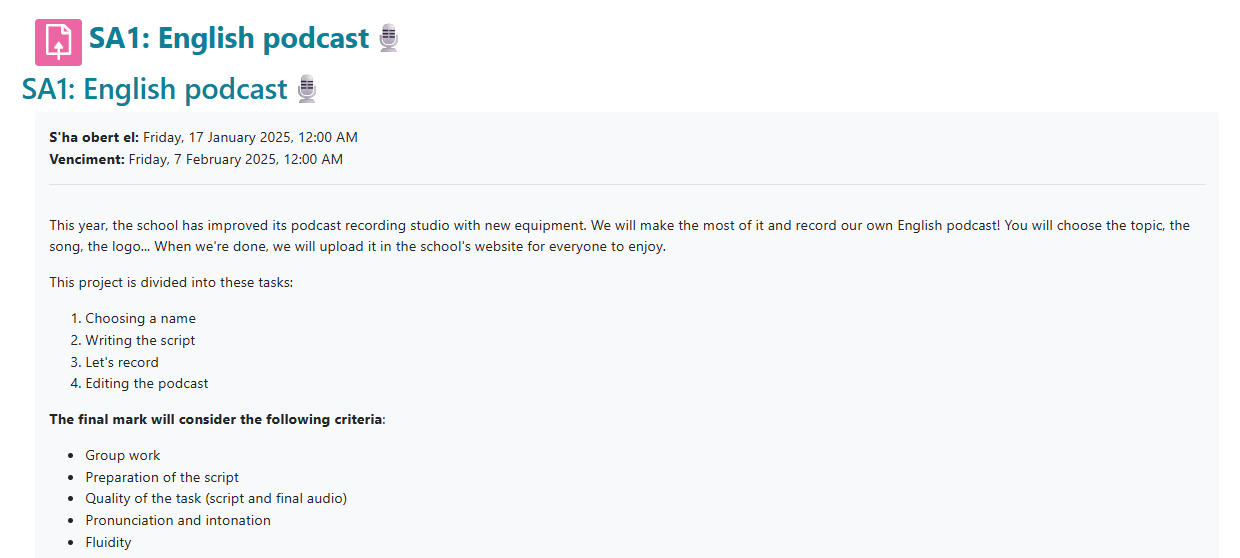Click the 'Fluidity' bullet item

pyautogui.click(x=108, y=542)
